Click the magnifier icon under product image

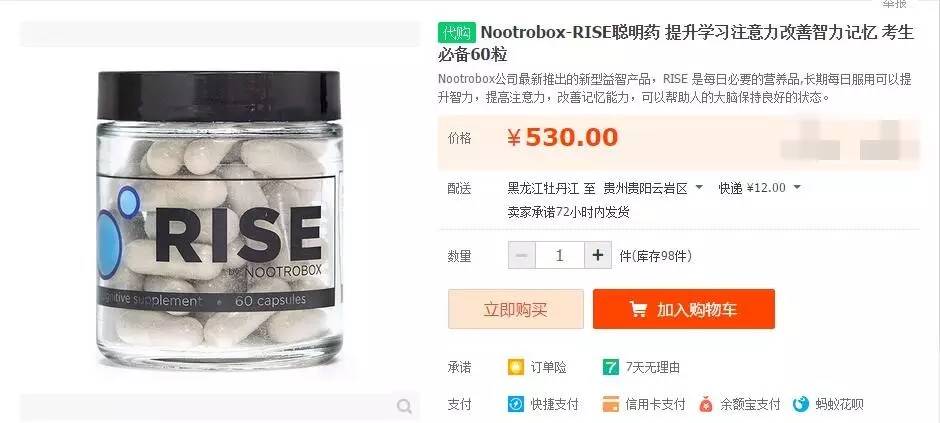405,407
